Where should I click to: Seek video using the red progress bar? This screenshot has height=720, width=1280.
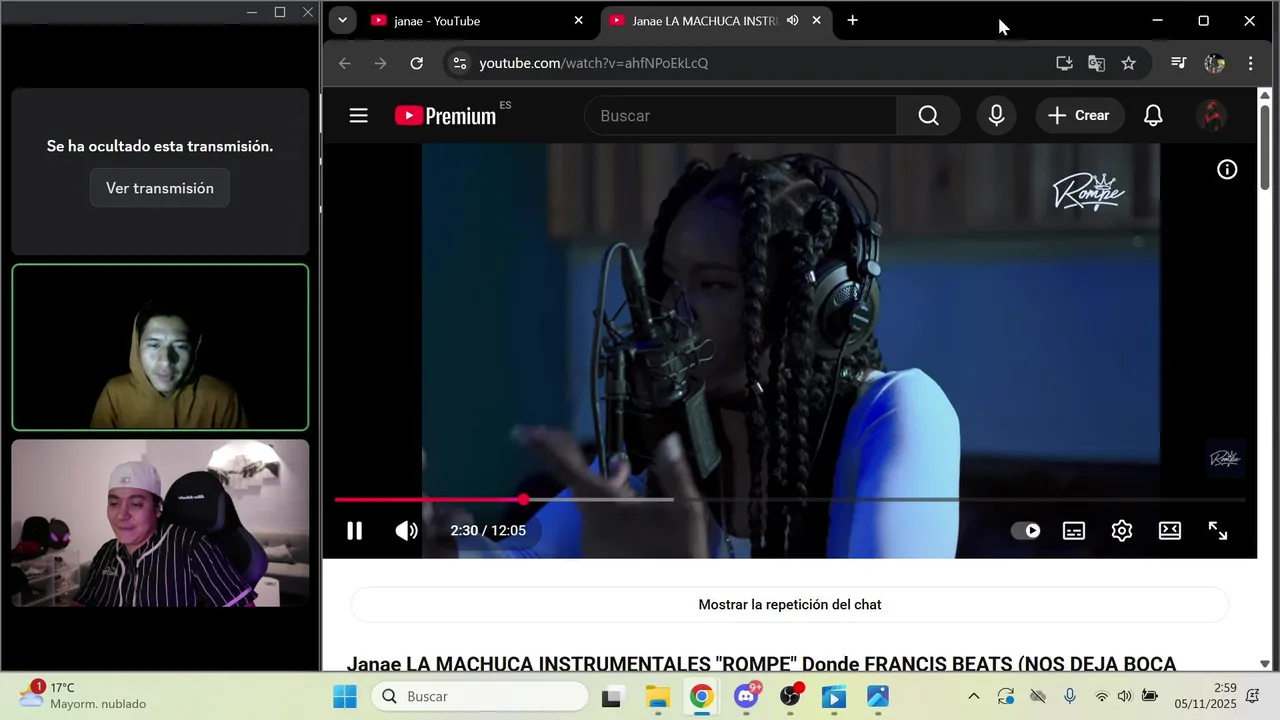(790, 499)
